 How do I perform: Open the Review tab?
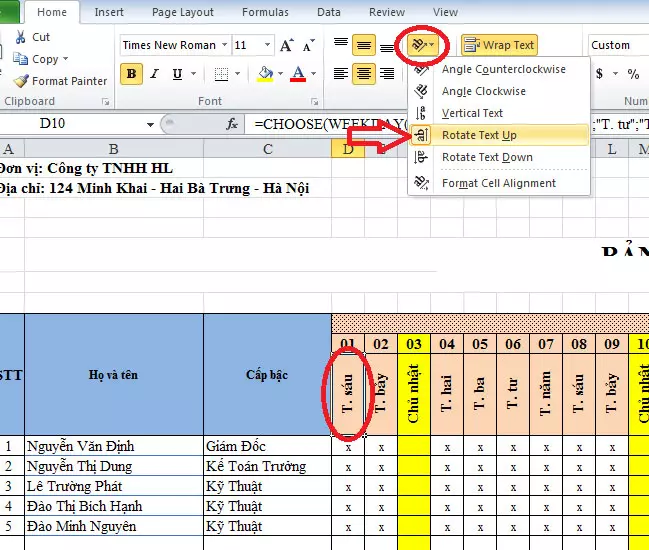[387, 12]
